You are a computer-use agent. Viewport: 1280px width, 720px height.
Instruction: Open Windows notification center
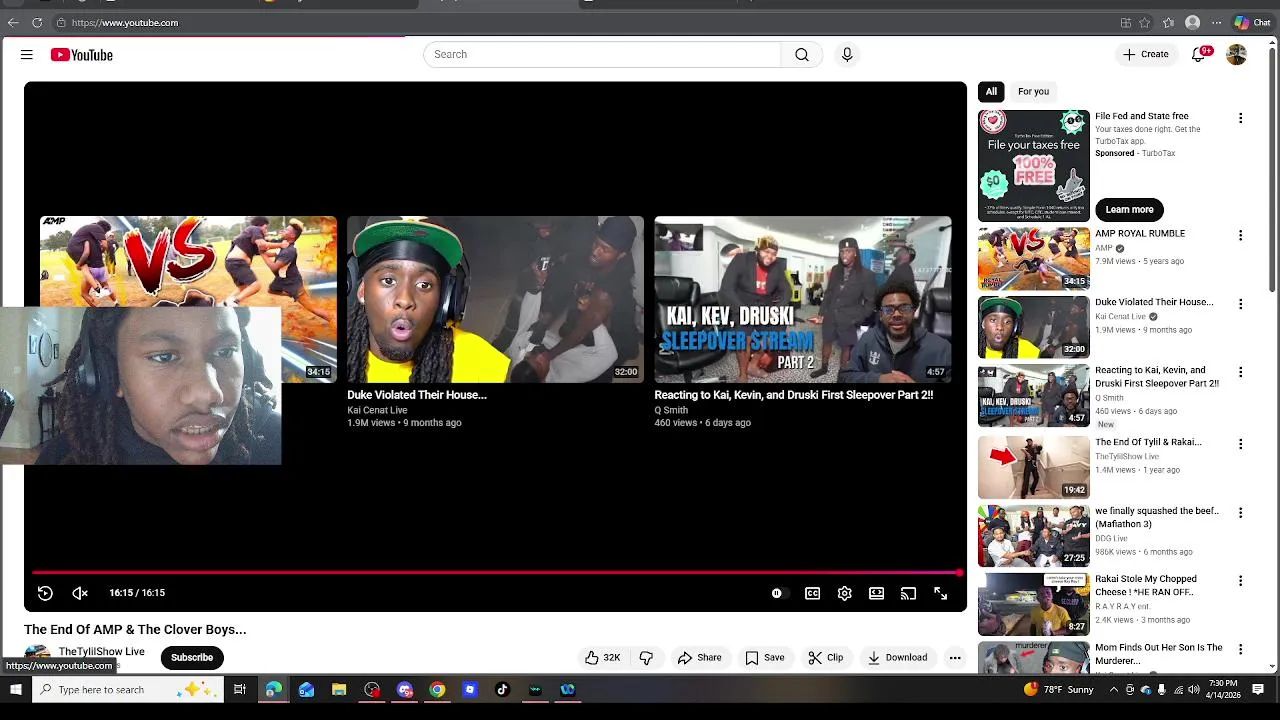(x=1258, y=690)
